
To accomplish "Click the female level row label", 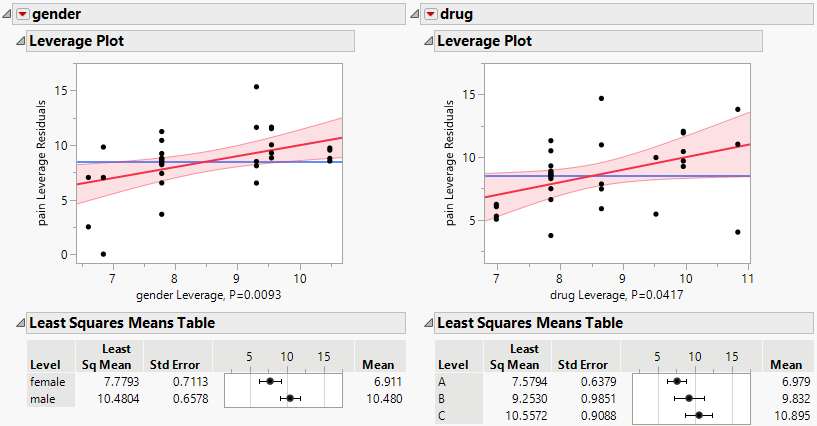I will (47, 381).
